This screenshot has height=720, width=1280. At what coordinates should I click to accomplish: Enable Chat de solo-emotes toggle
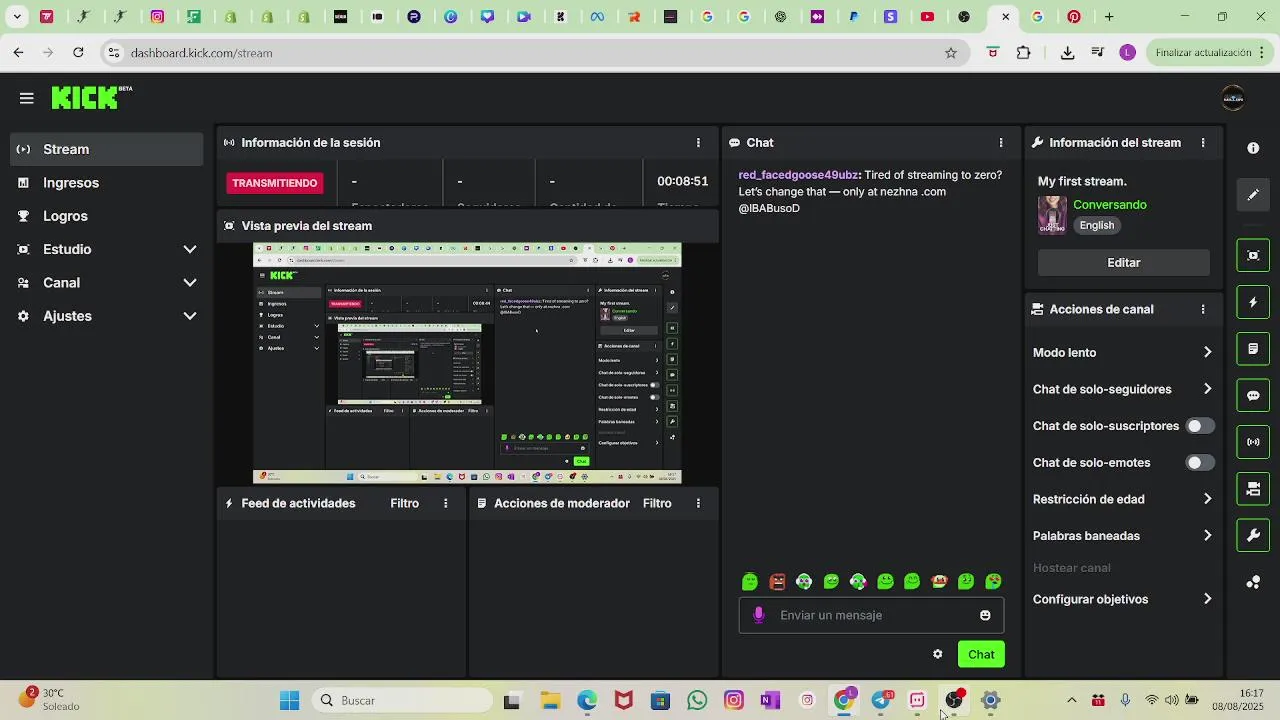[x=1200, y=463]
